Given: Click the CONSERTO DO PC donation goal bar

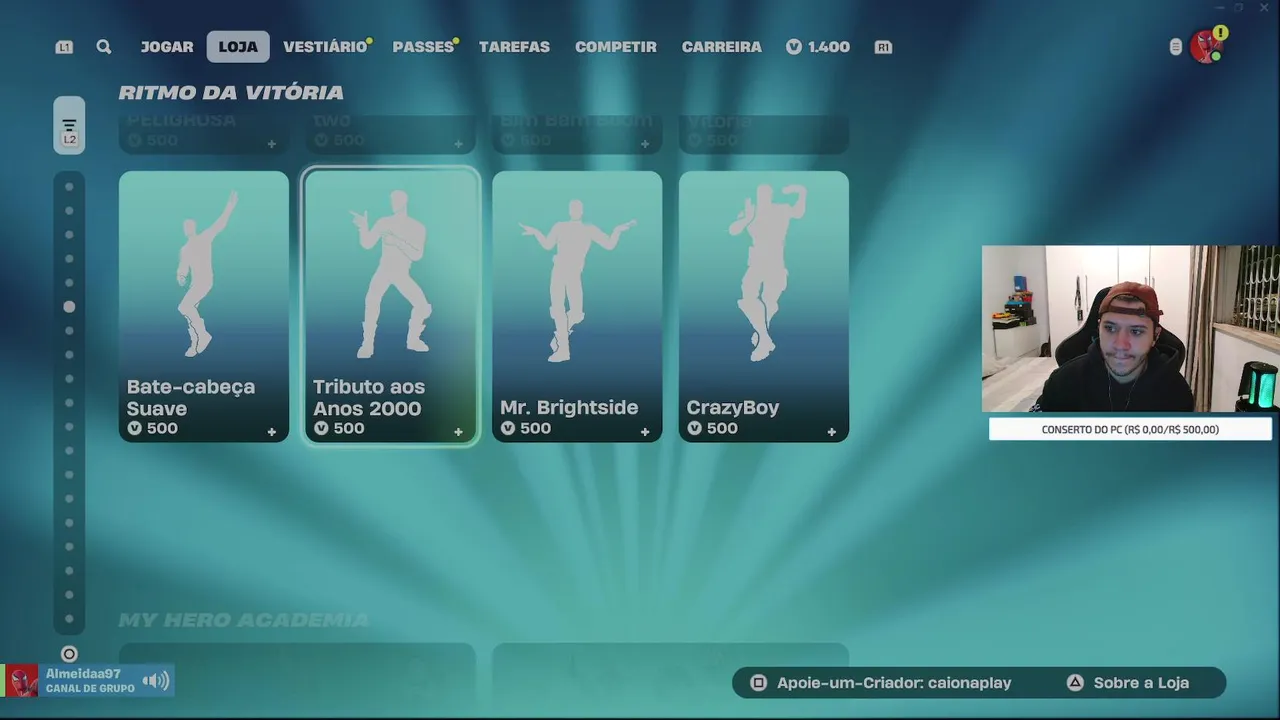Looking at the screenshot, I should click(1130, 429).
